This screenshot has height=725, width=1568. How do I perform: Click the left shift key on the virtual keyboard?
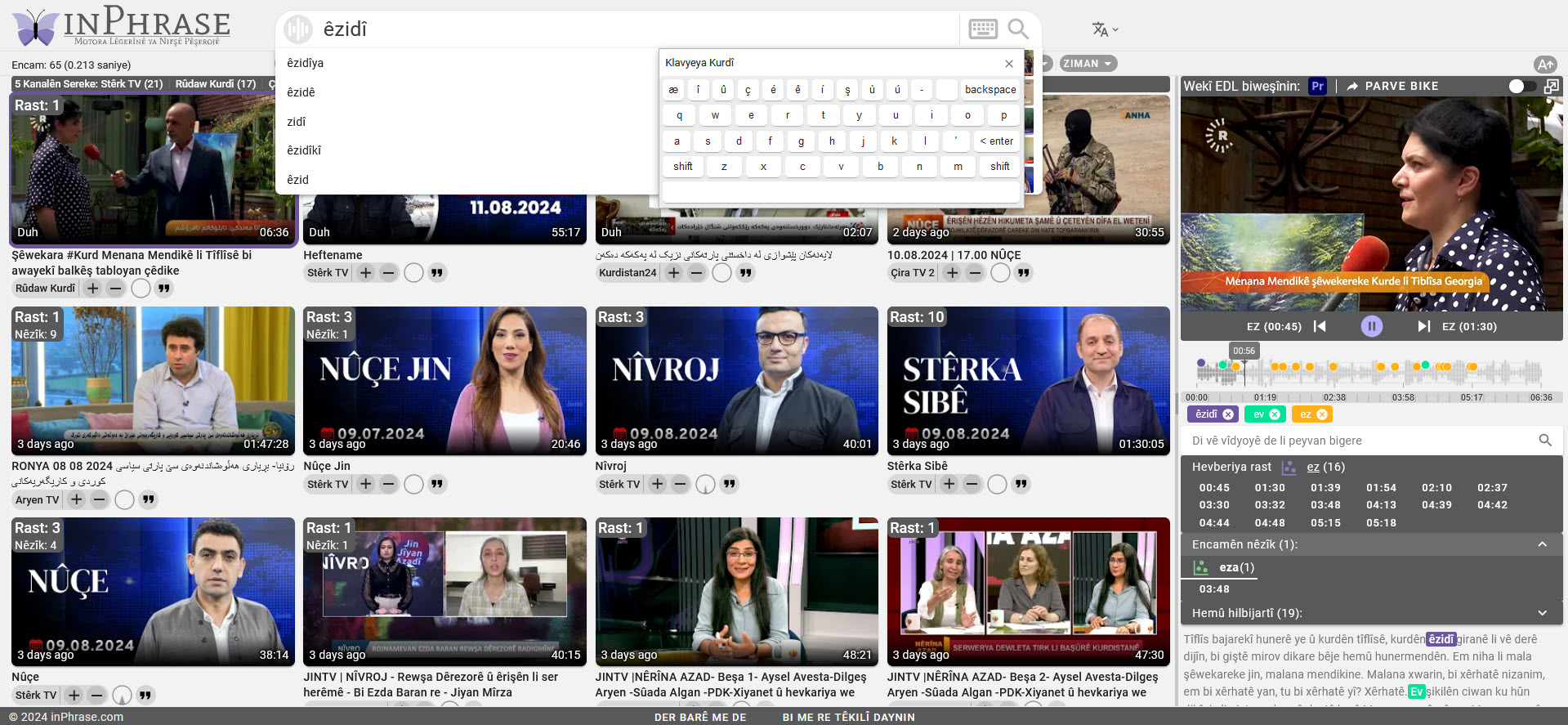(683, 167)
